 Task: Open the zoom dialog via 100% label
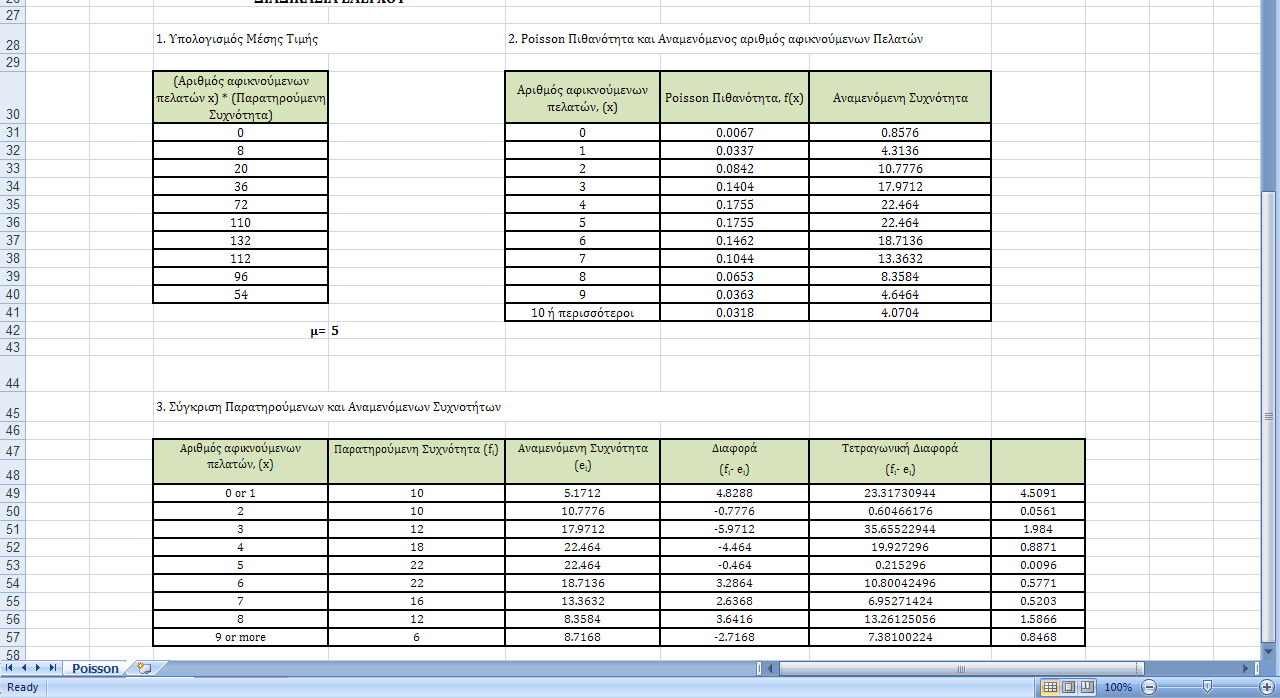pos(1118,687)
